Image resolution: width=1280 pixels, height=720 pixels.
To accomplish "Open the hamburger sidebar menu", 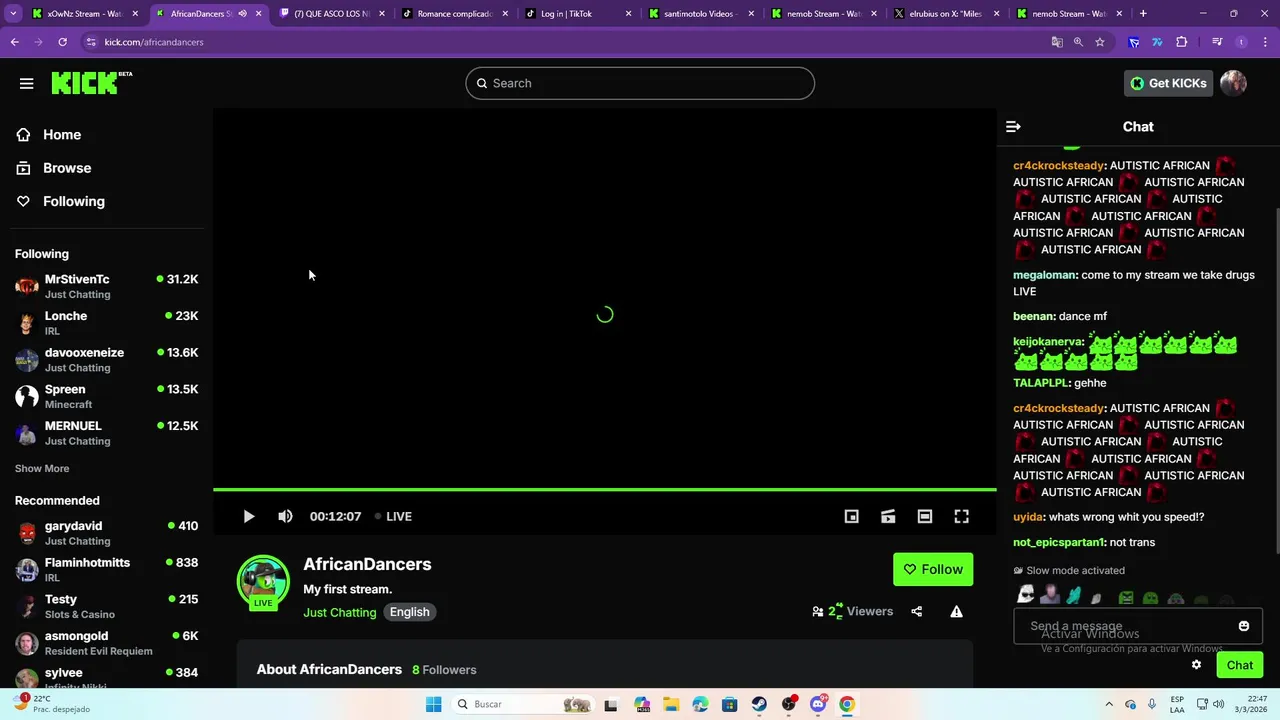I will tap(26, 83).
